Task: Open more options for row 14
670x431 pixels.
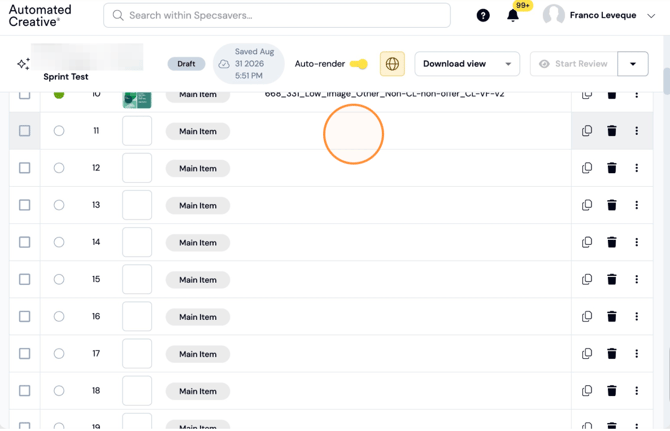Action: [637, 242]
